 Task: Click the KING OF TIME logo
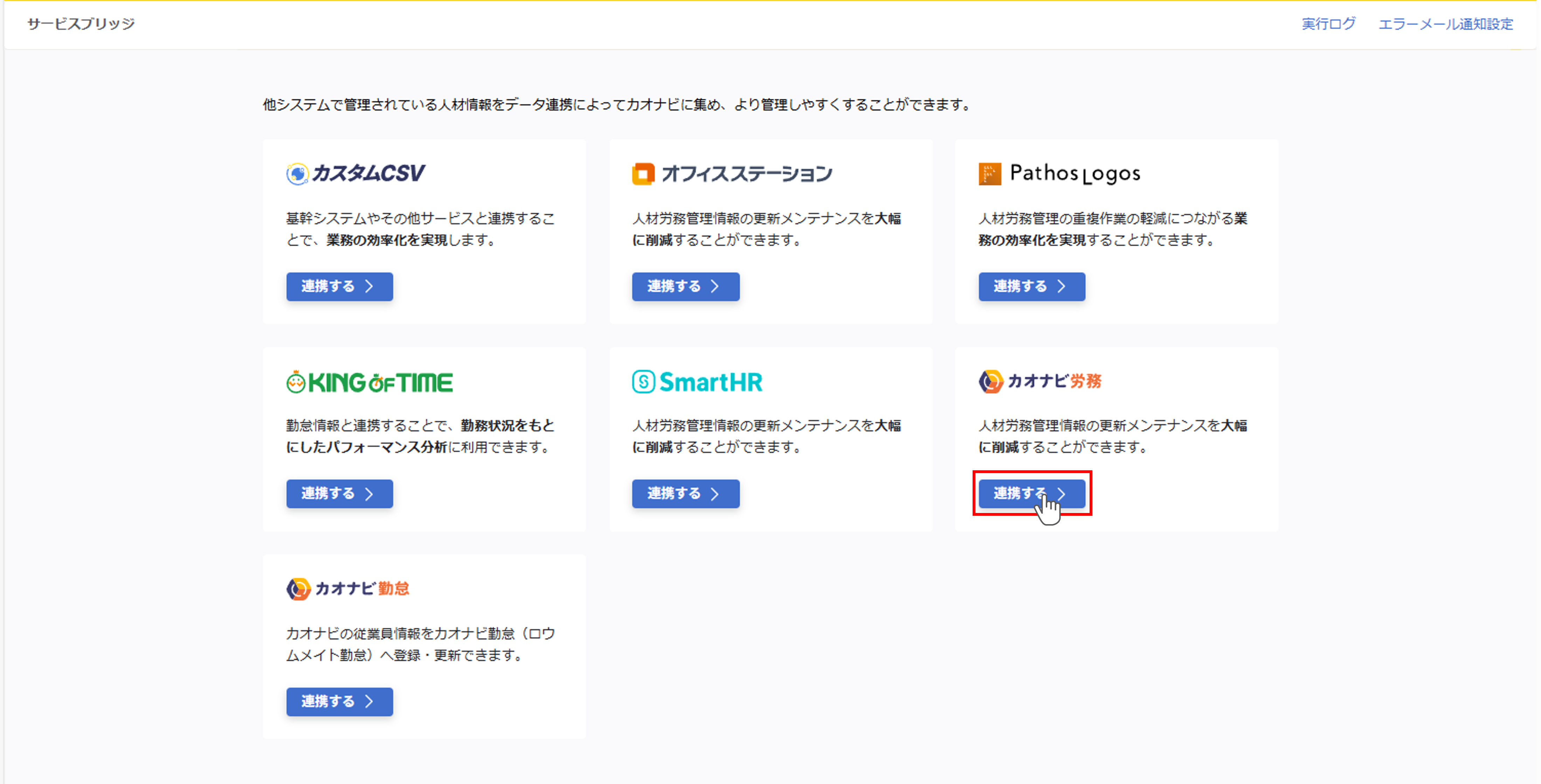369,382
